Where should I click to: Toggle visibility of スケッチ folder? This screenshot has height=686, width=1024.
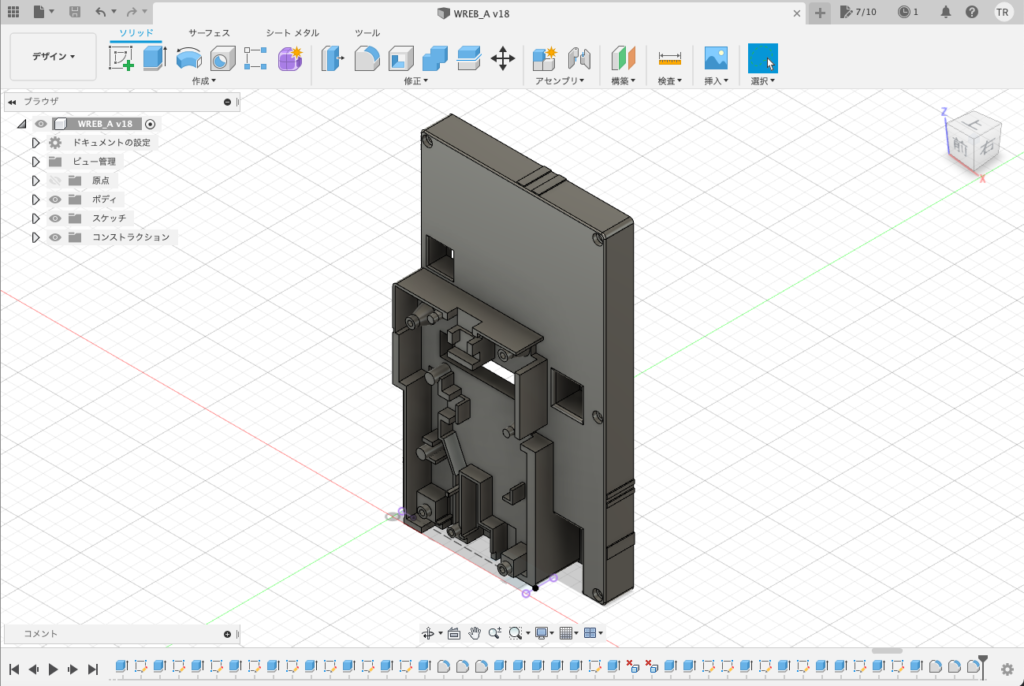coord(56,218)
